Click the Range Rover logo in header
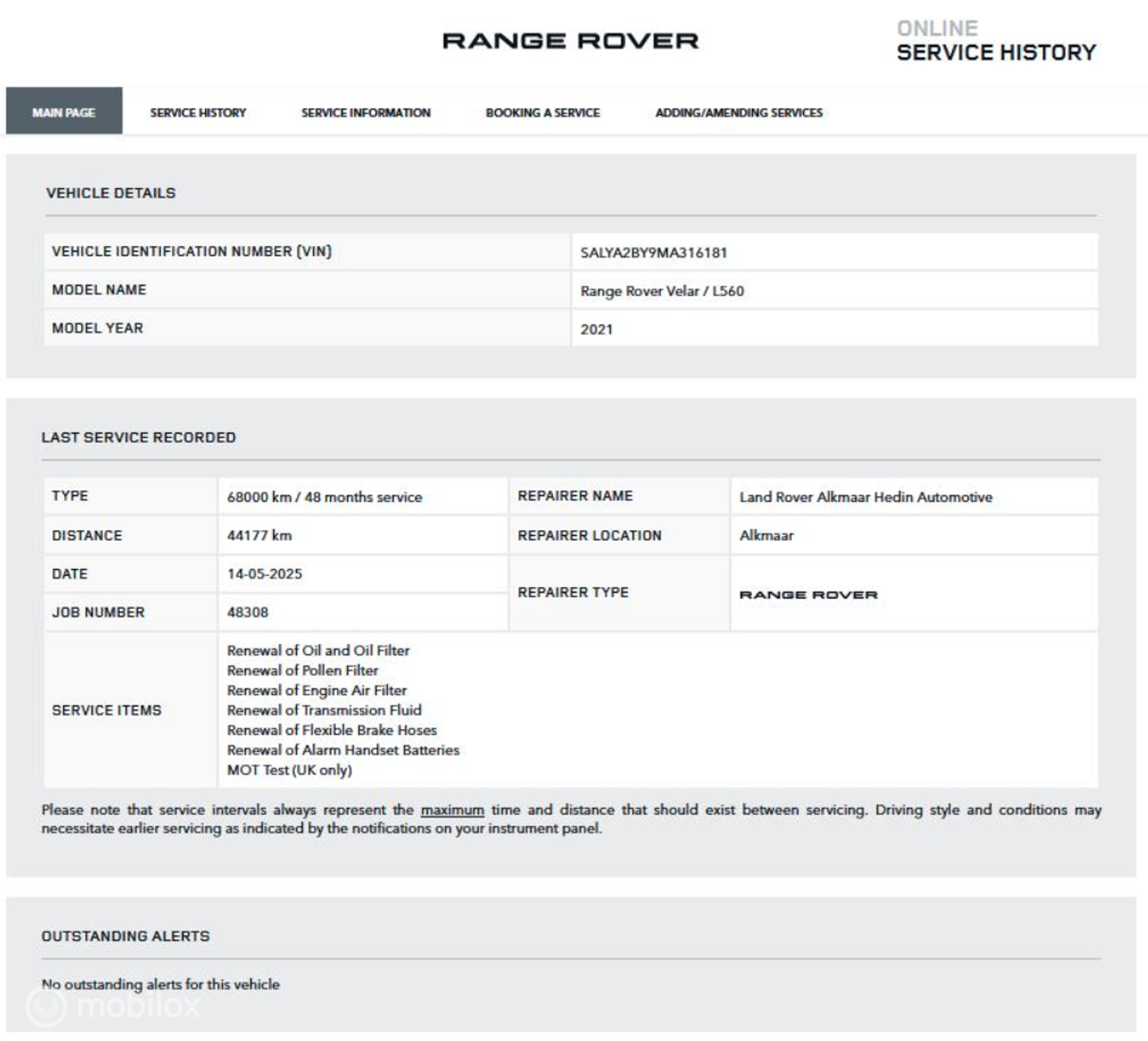This screenshot has height=1041, width=1148. click(x=571, y=40)
